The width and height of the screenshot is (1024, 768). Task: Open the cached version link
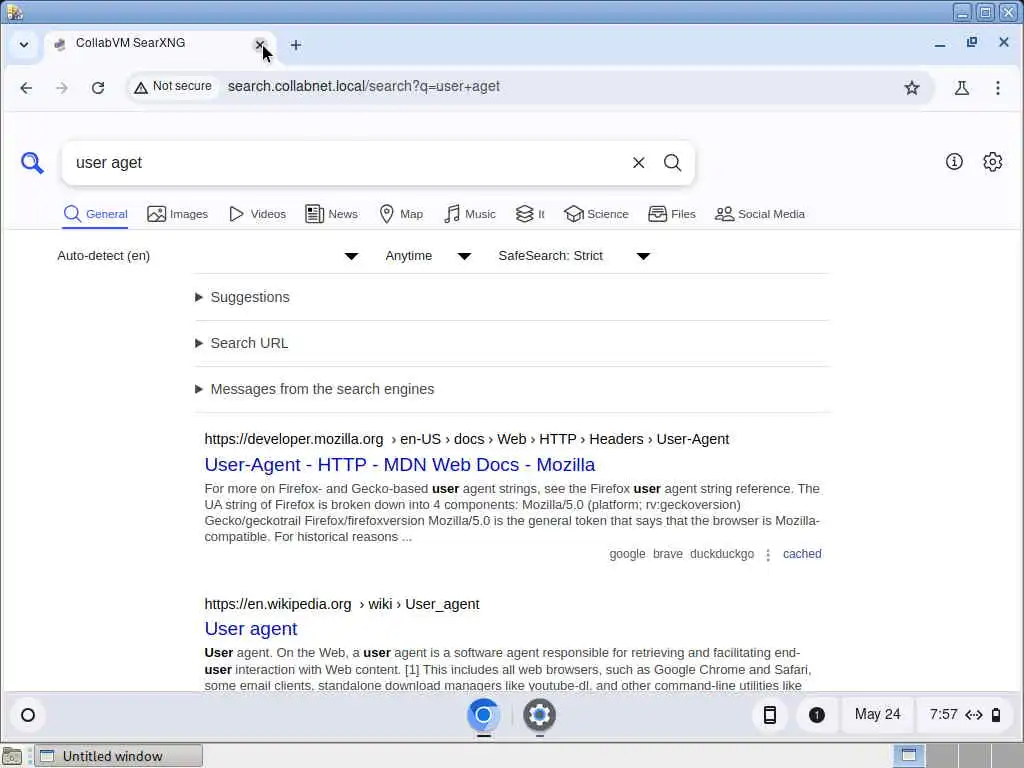coord(802,554)
